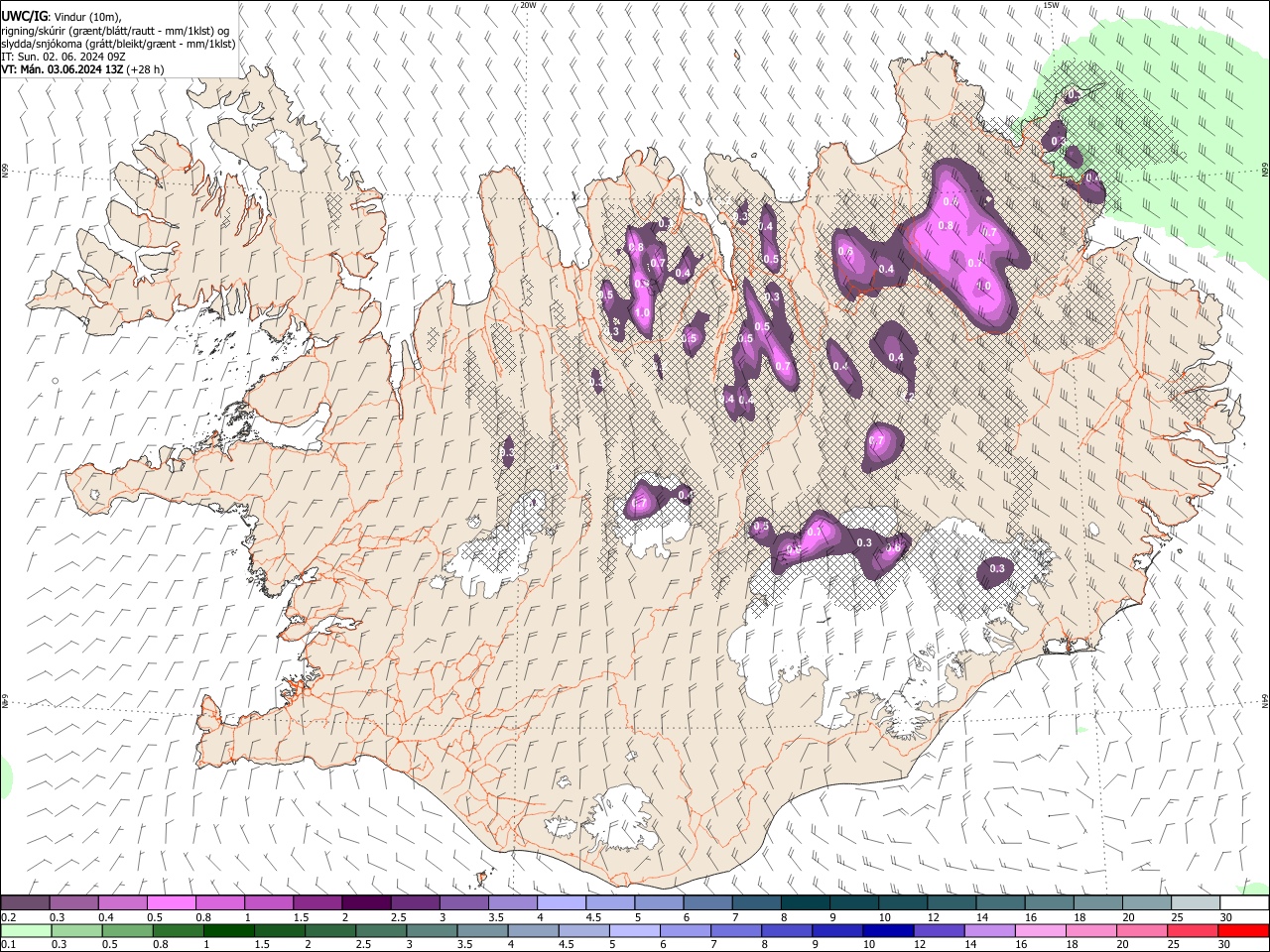Click the light lavender swatch starting at 4 in top legend
1270x952 pixels.
click(x=560, y=902)
